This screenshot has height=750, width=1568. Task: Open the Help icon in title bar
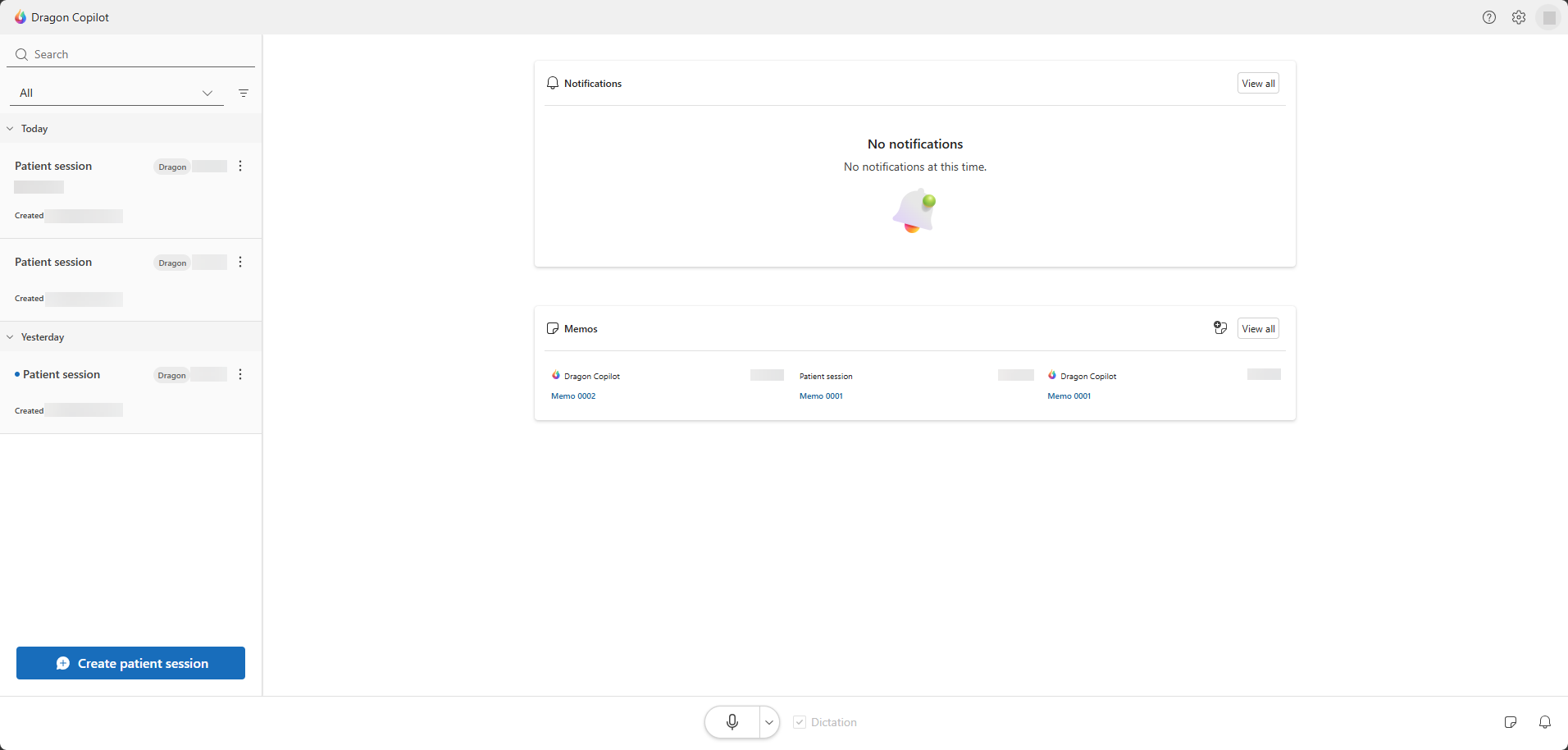[1489, 17]
